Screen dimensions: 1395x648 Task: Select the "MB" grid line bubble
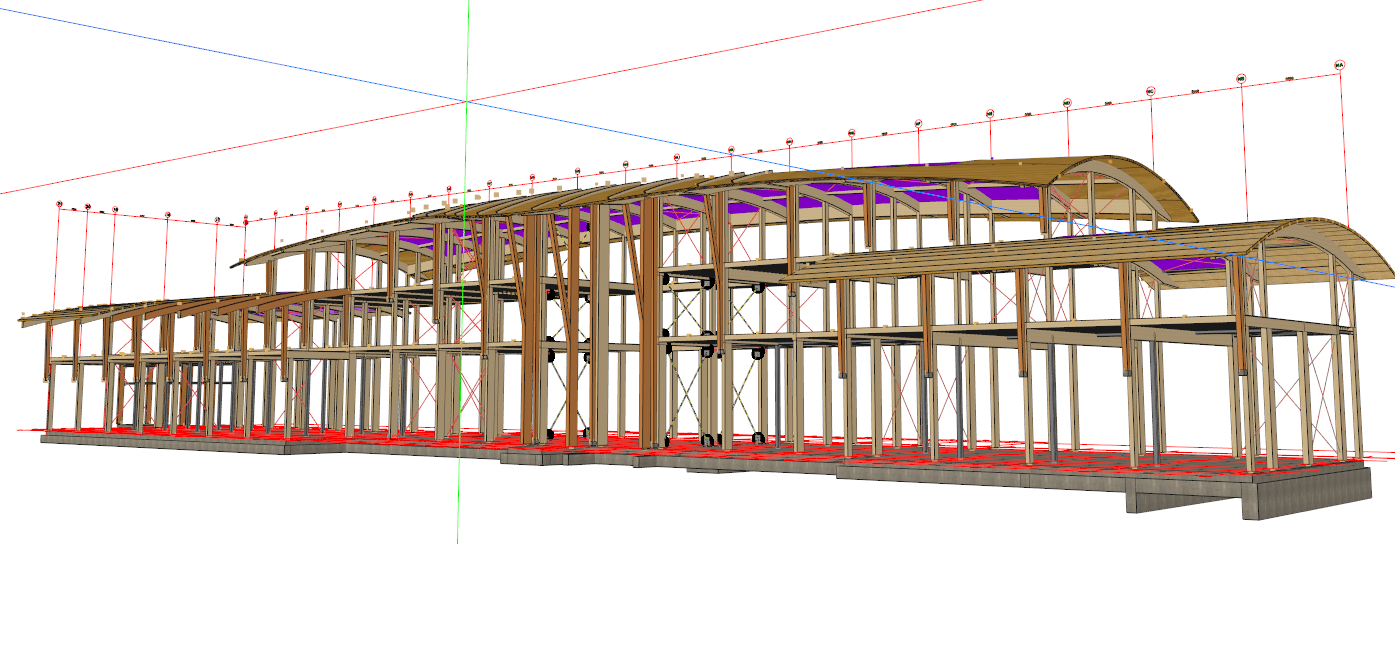pos(1241,78)
